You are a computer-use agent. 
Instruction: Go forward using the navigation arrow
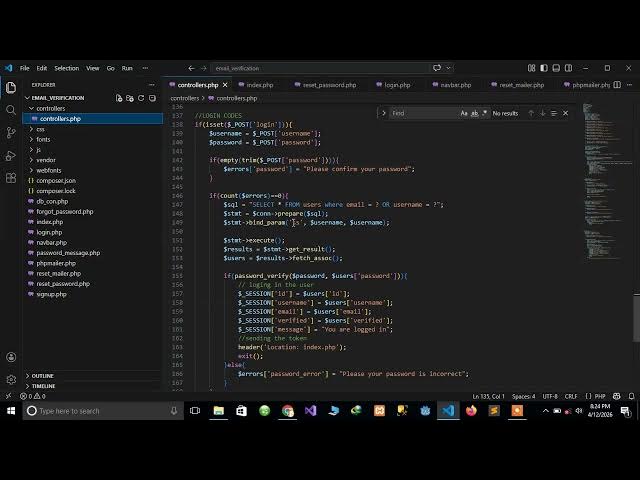(203, 68)
